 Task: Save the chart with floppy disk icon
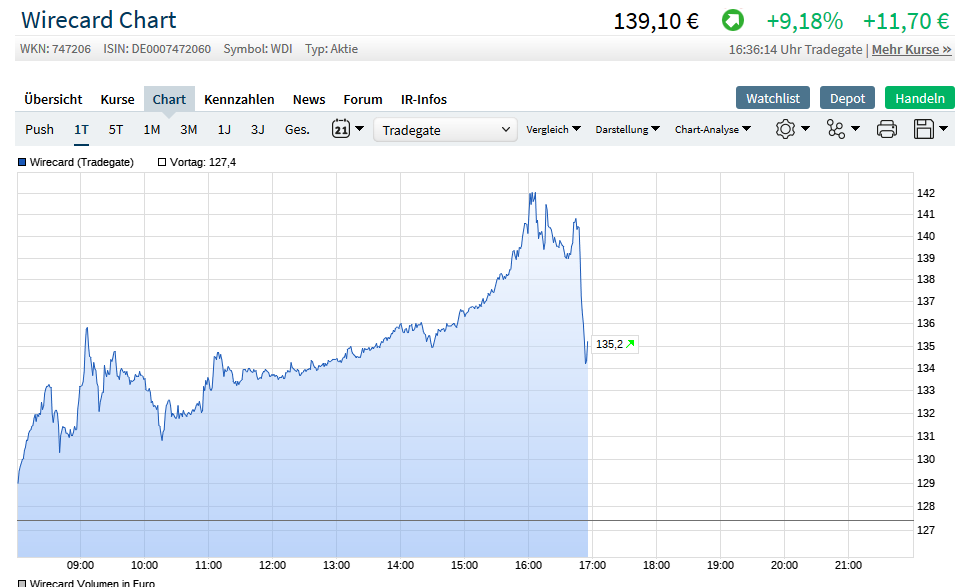[924, 129]
